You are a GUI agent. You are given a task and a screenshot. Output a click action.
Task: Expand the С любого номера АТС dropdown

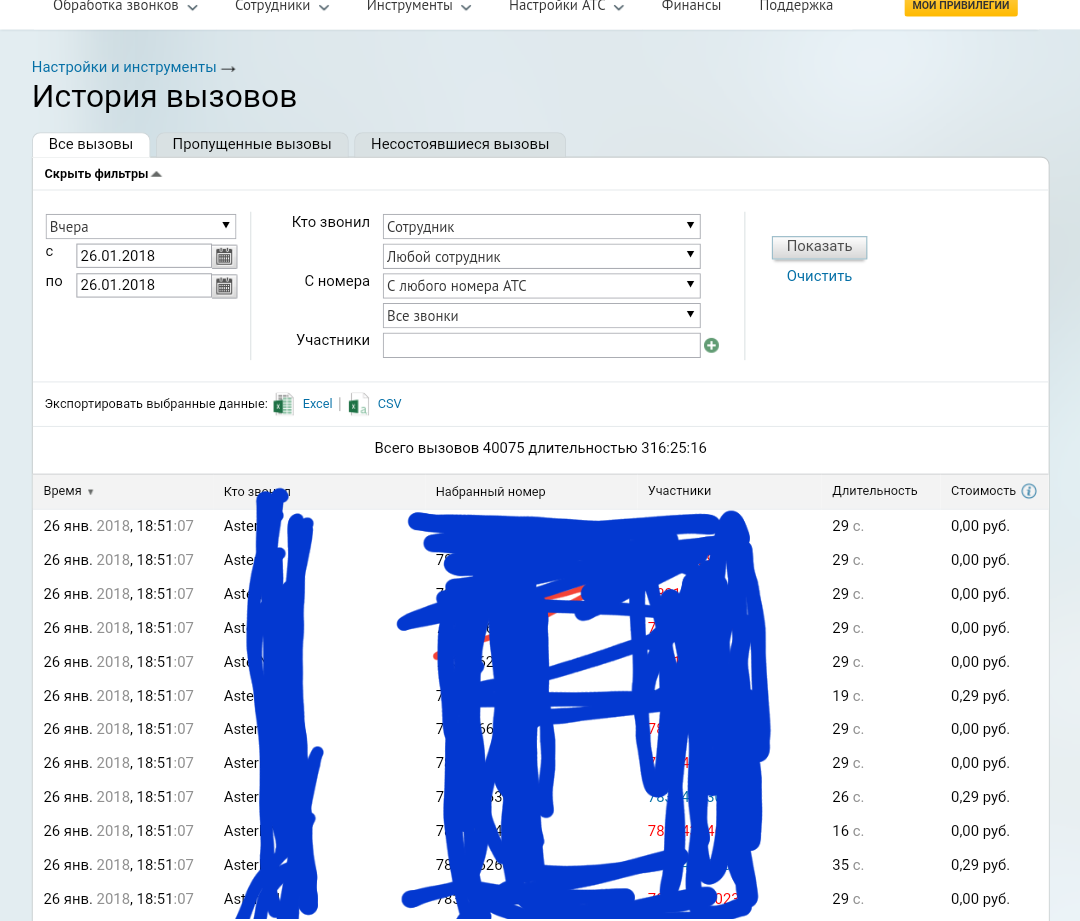[541, 286]
